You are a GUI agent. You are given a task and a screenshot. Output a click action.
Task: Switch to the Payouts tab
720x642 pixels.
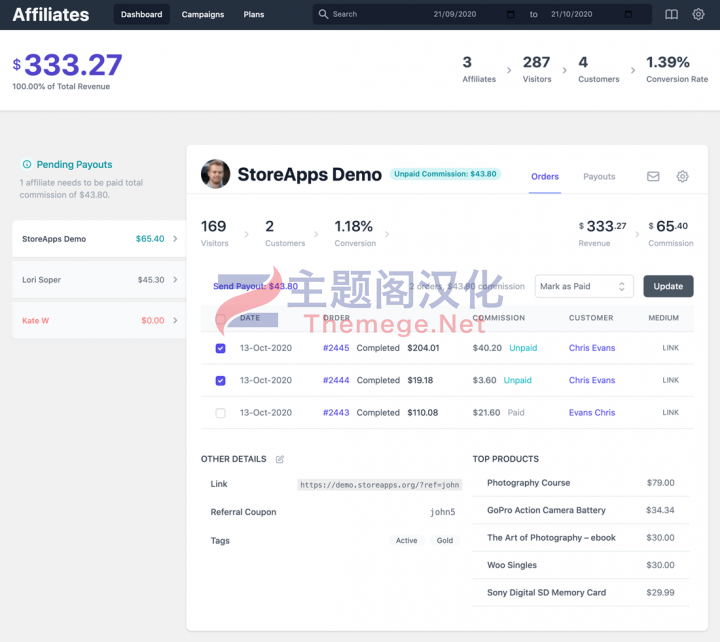tap(599, 176)
